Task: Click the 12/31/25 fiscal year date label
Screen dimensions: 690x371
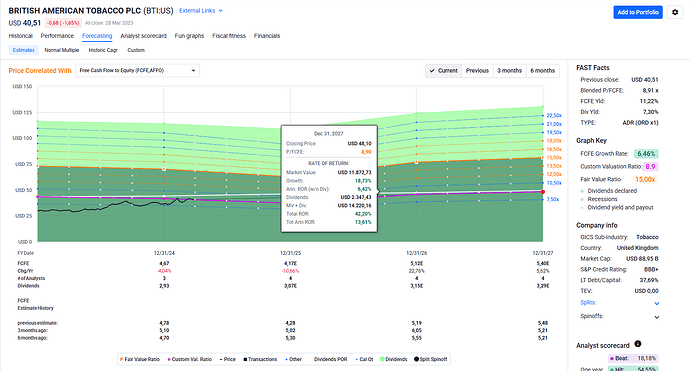Action: [290, 253]
